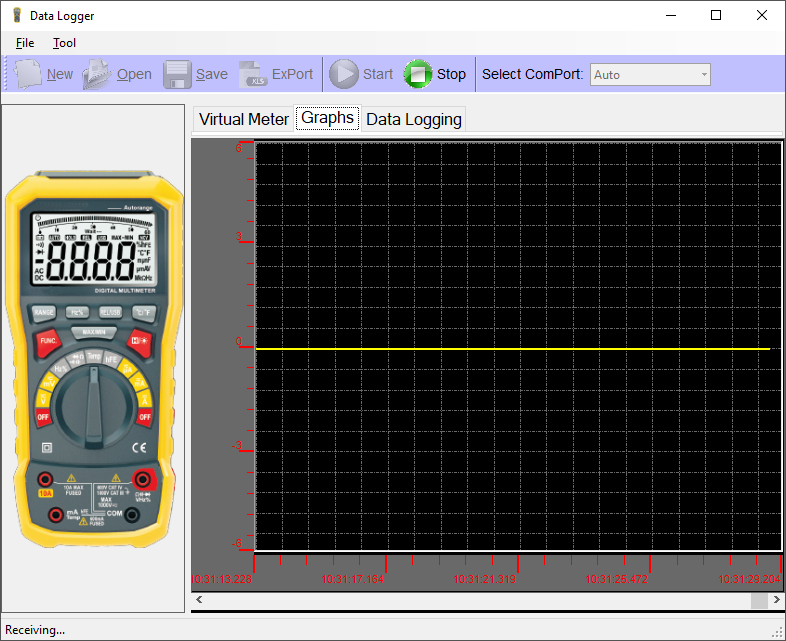Screen dimensions: 786x641
Task: Export data using the ExPort XLS icon
Action: [x=253, y=74]
